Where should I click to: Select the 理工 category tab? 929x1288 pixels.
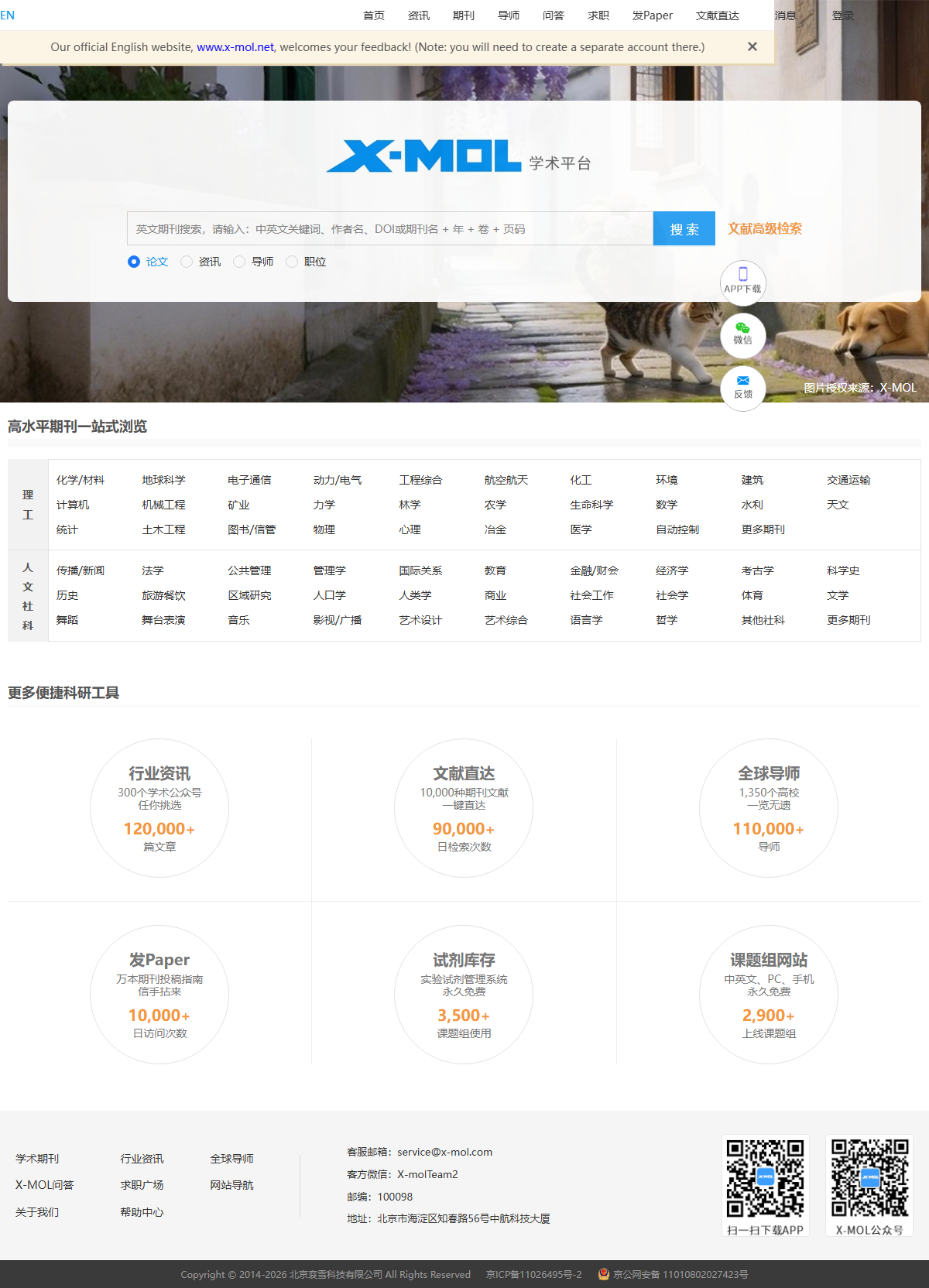point(28,505)
